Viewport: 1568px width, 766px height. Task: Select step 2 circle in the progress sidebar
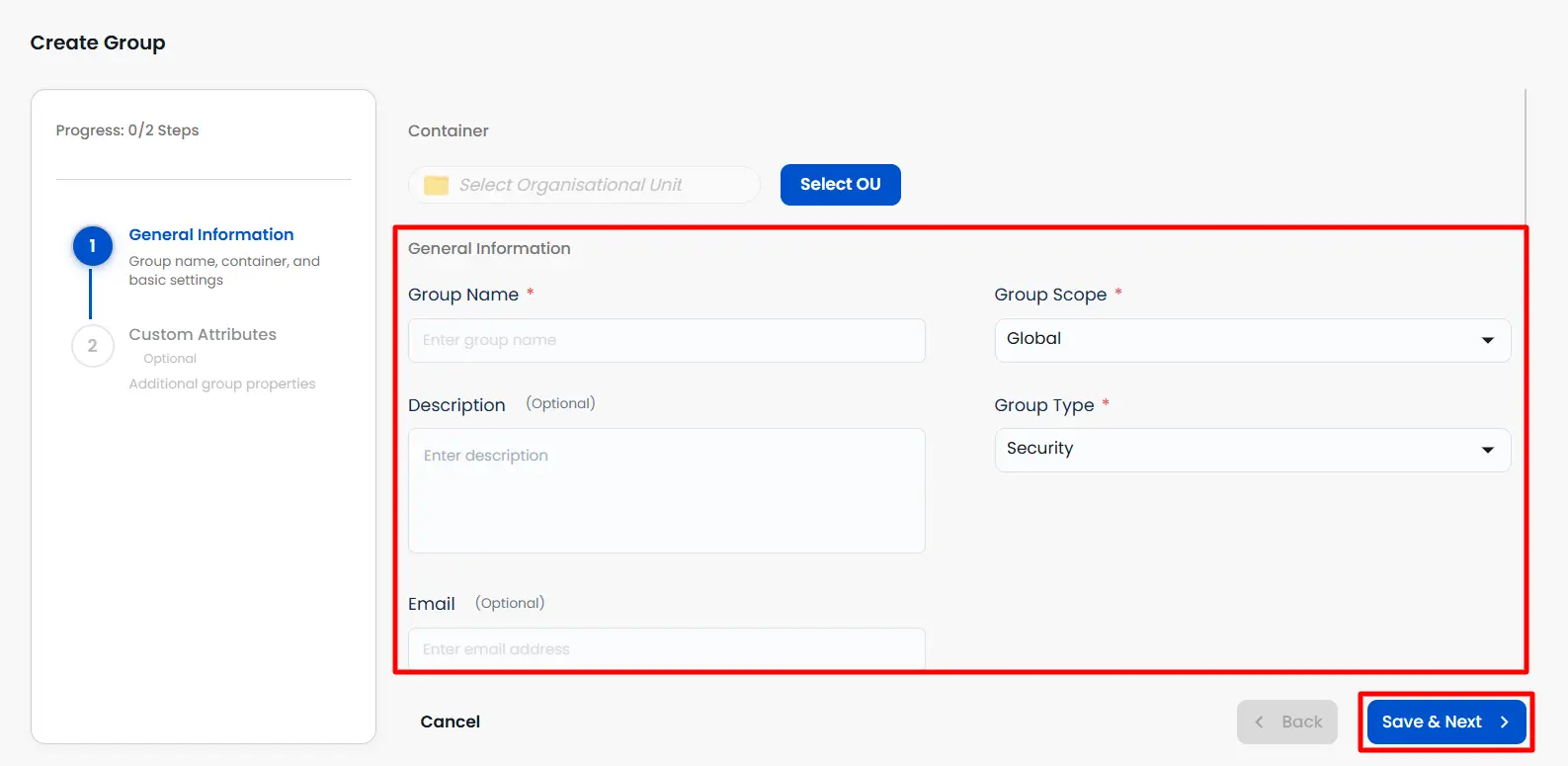click(92, 346)
